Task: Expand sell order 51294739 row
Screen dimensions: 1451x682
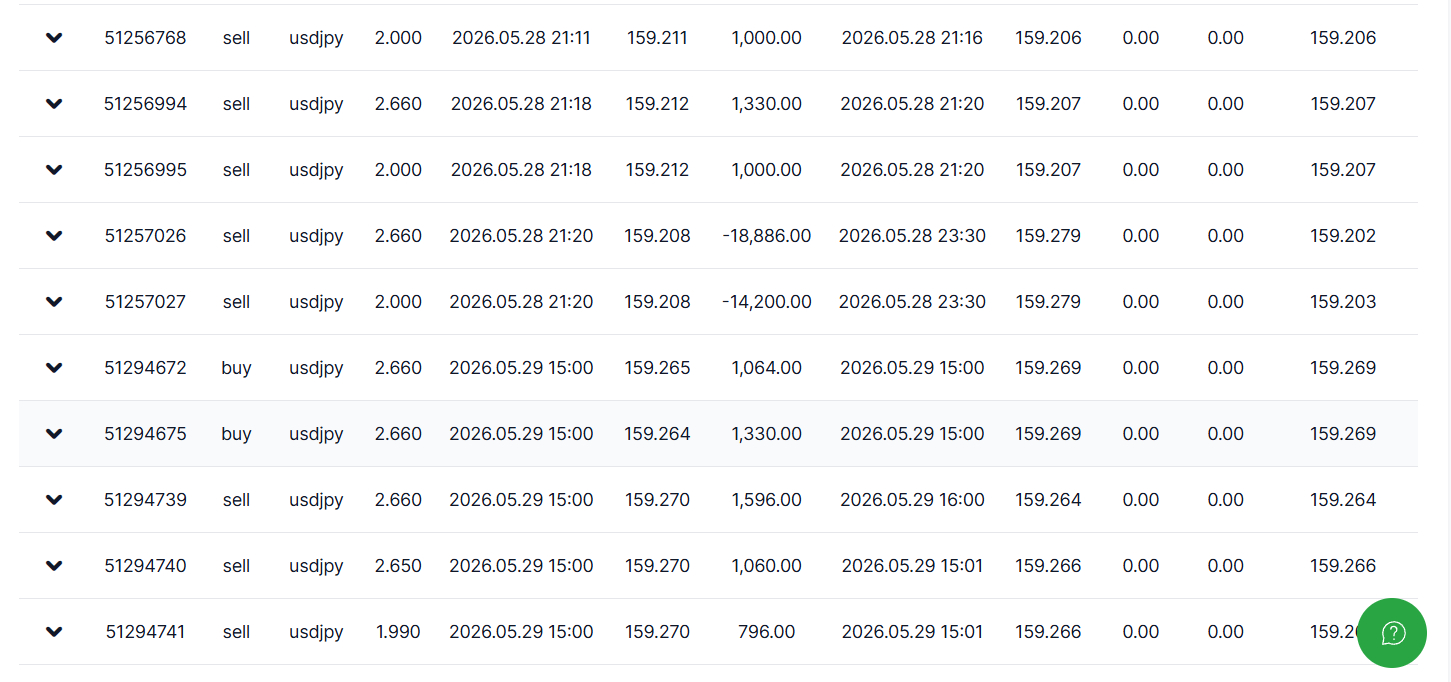Action: click(x=54, y=500)
